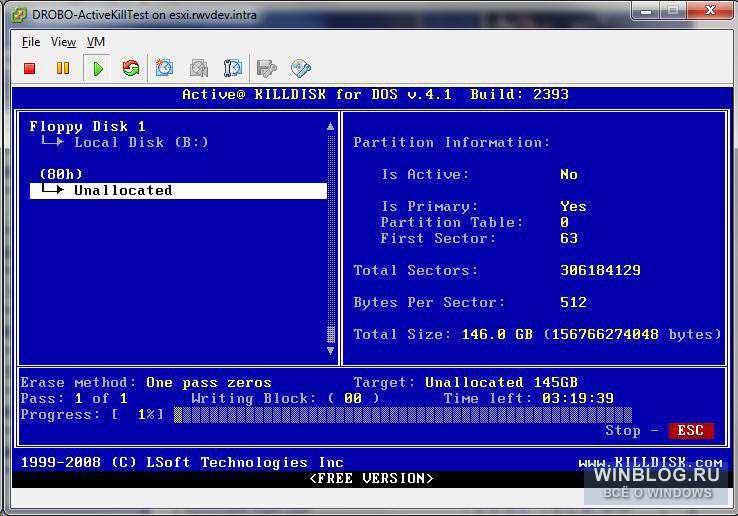Click the red ESC stop button
This screenshot has height=516, width=738.
(690, 430)
